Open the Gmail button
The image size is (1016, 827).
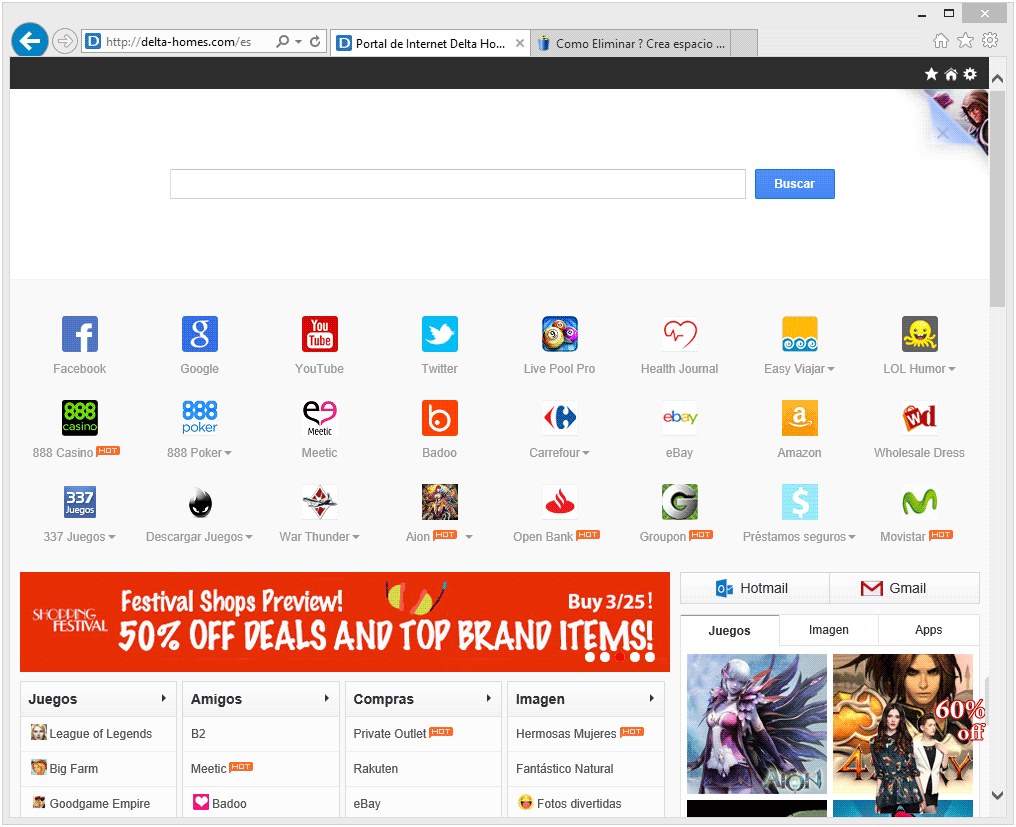[905, 588]
